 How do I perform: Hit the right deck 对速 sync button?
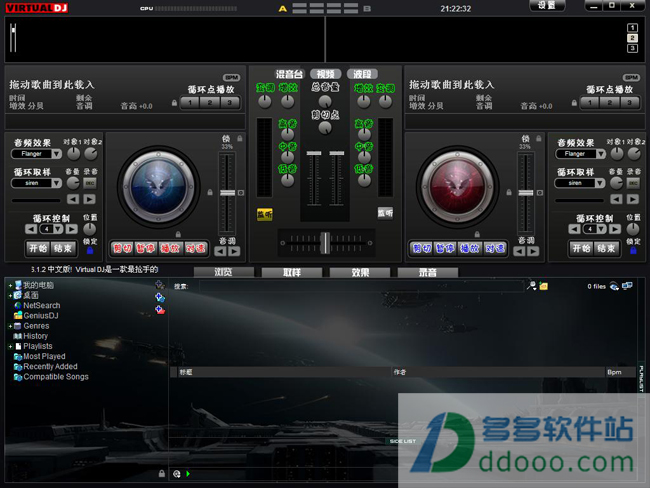pos(495,248)
